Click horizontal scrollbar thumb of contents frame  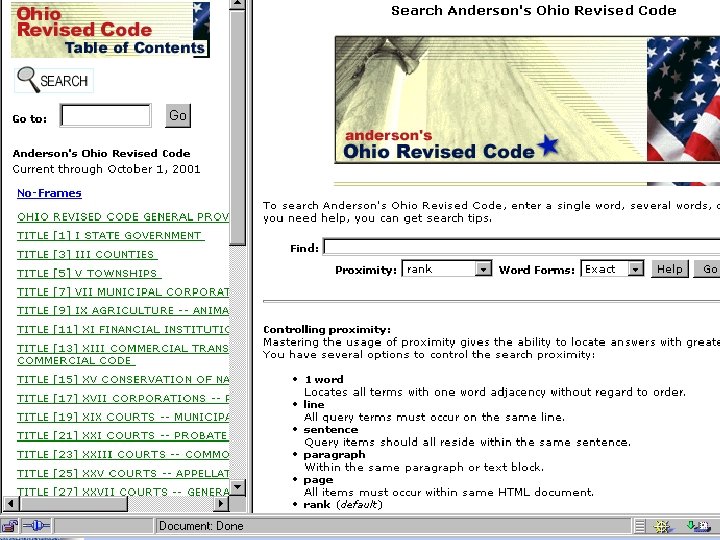point(73,504)
